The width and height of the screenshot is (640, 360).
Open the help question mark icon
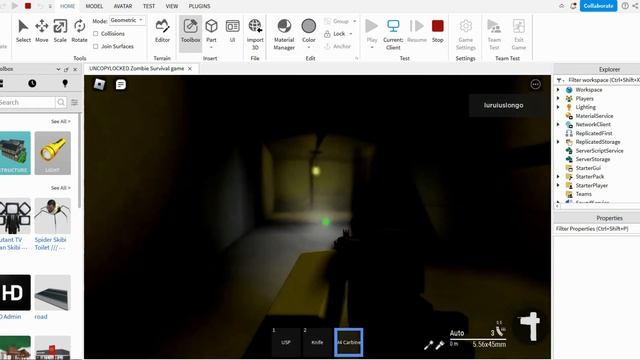pos(625,6)
